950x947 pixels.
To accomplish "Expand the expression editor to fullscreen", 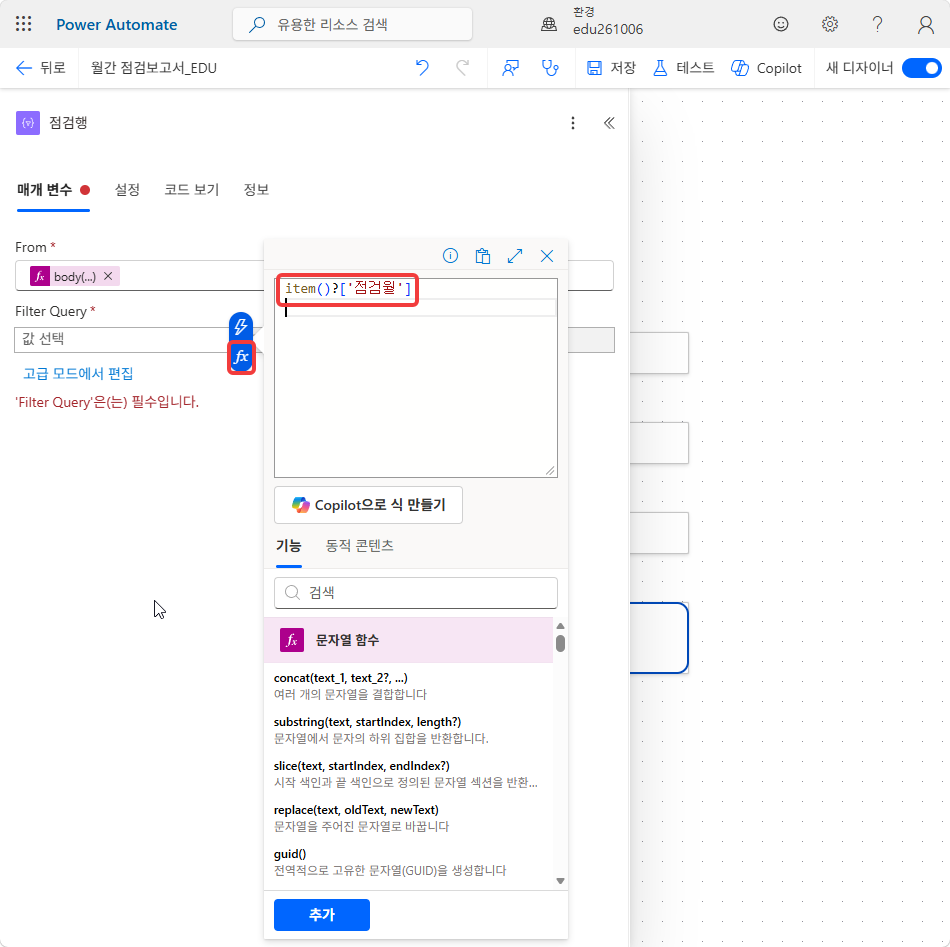I will 515,256.
